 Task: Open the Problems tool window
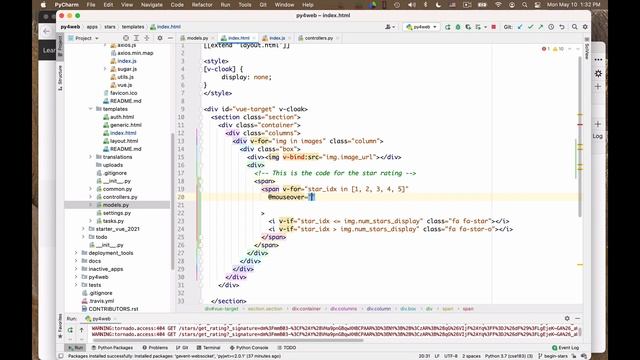(155, 348)
